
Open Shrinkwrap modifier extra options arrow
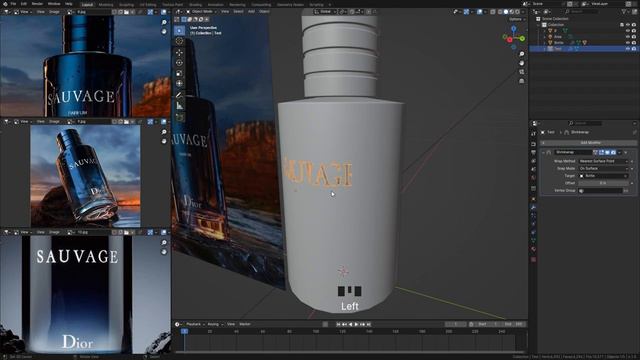click(x=620, y=152)
